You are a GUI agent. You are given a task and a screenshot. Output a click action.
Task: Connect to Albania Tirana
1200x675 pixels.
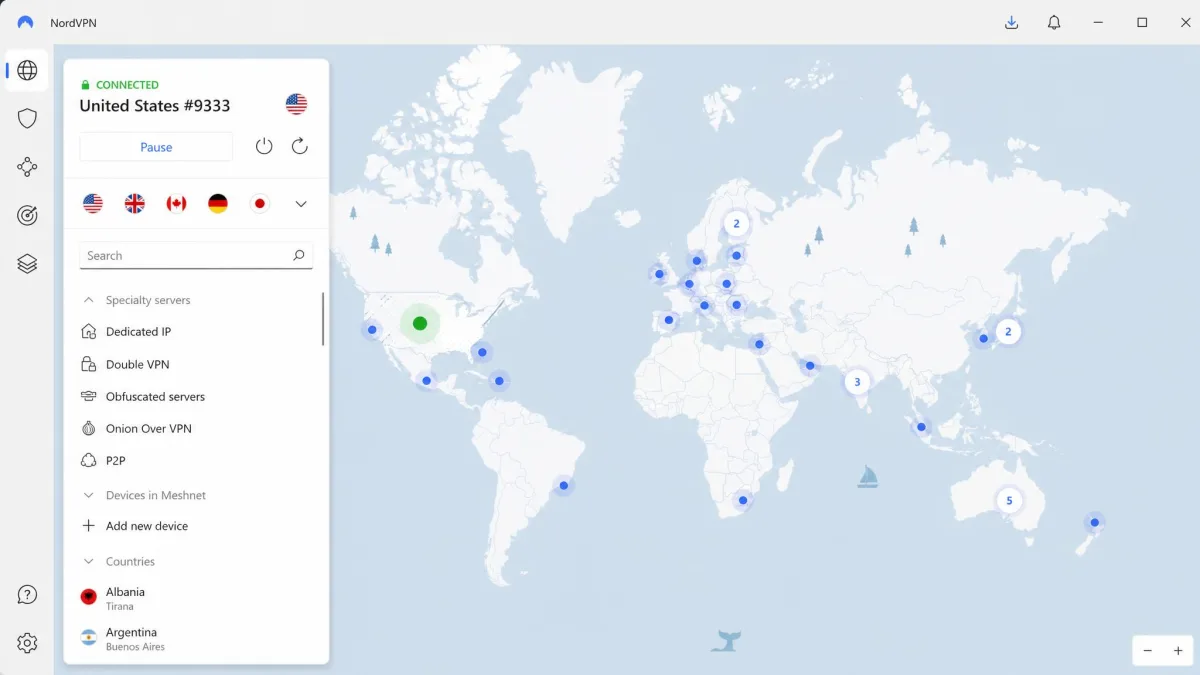click(197, 598)
